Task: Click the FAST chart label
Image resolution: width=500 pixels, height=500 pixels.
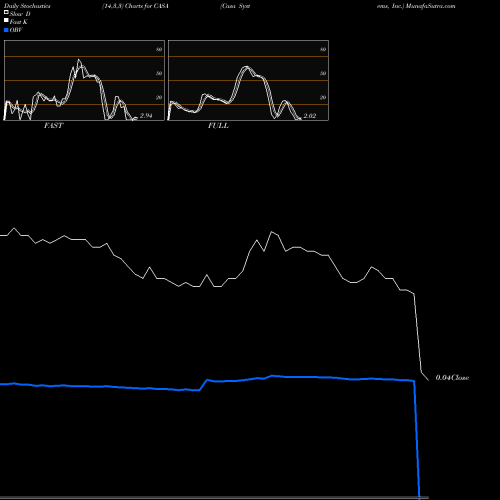Action: (x=53, y=126)
